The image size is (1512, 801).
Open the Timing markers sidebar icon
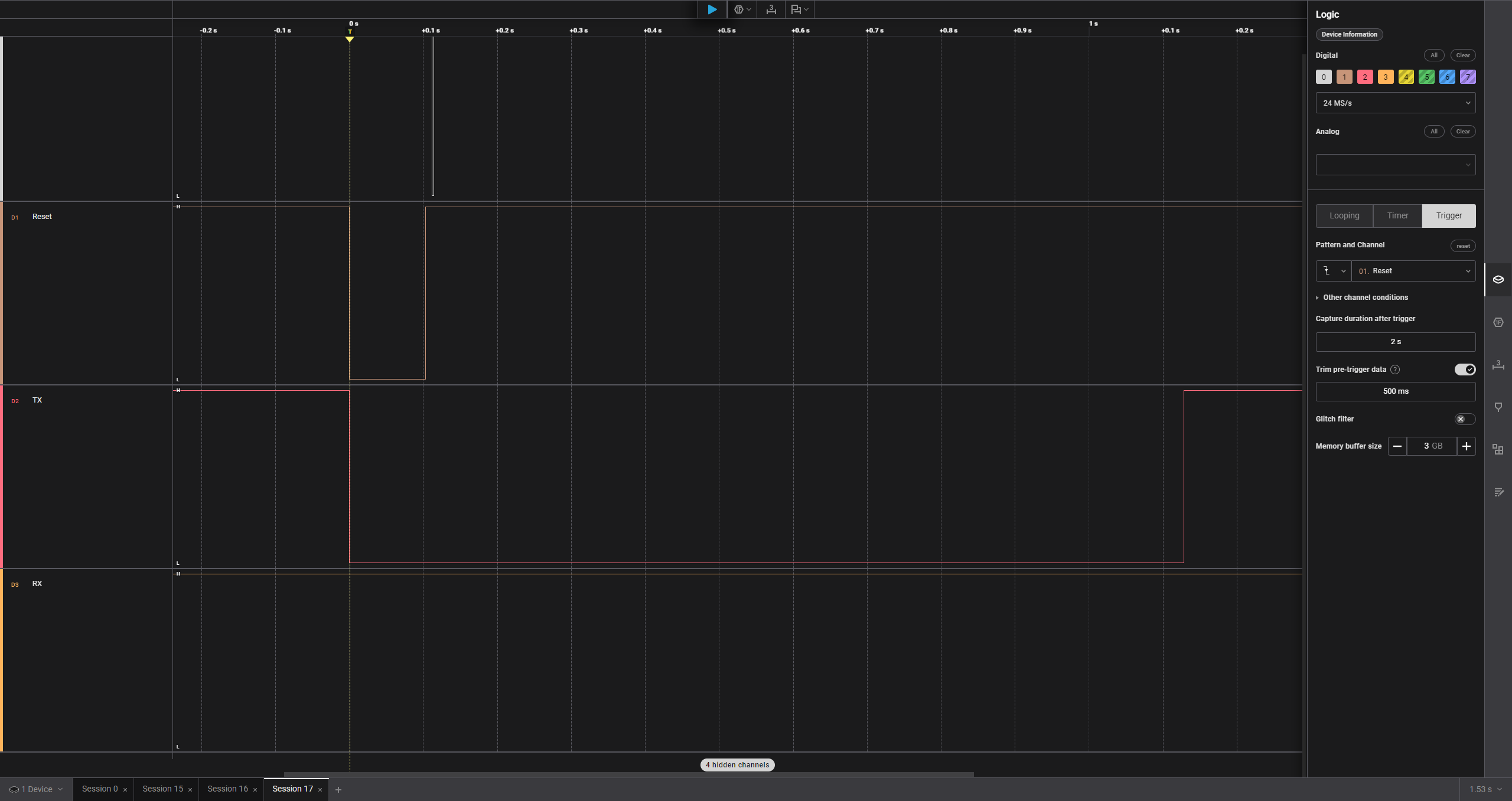click(x=1498, y=407)
